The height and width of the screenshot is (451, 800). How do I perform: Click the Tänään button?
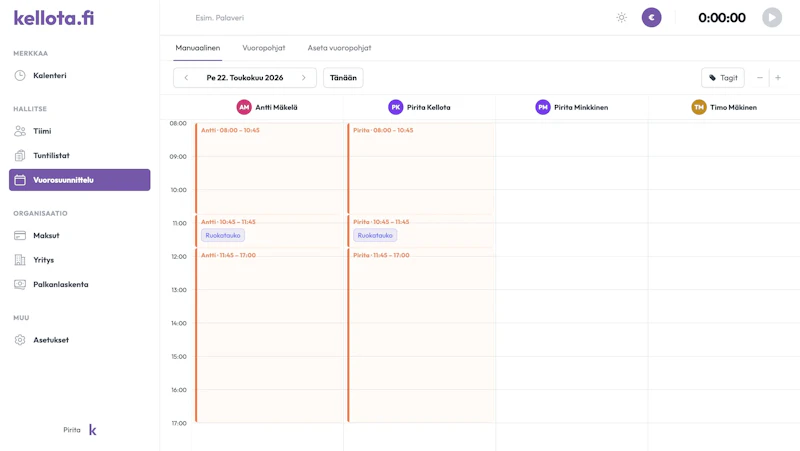[x=343, y=78]
